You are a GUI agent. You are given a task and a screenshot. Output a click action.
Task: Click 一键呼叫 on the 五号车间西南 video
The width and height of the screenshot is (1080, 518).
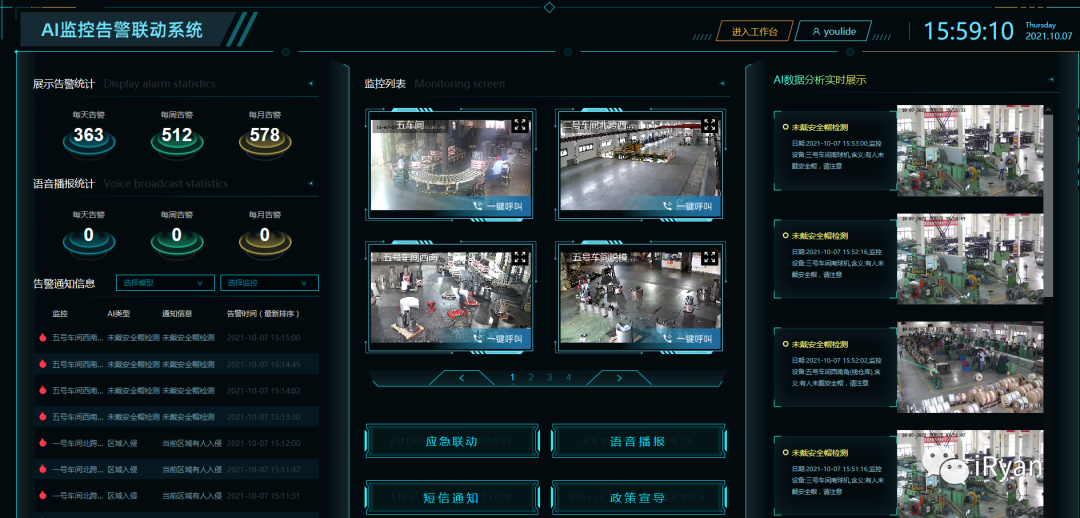(498, 338)
